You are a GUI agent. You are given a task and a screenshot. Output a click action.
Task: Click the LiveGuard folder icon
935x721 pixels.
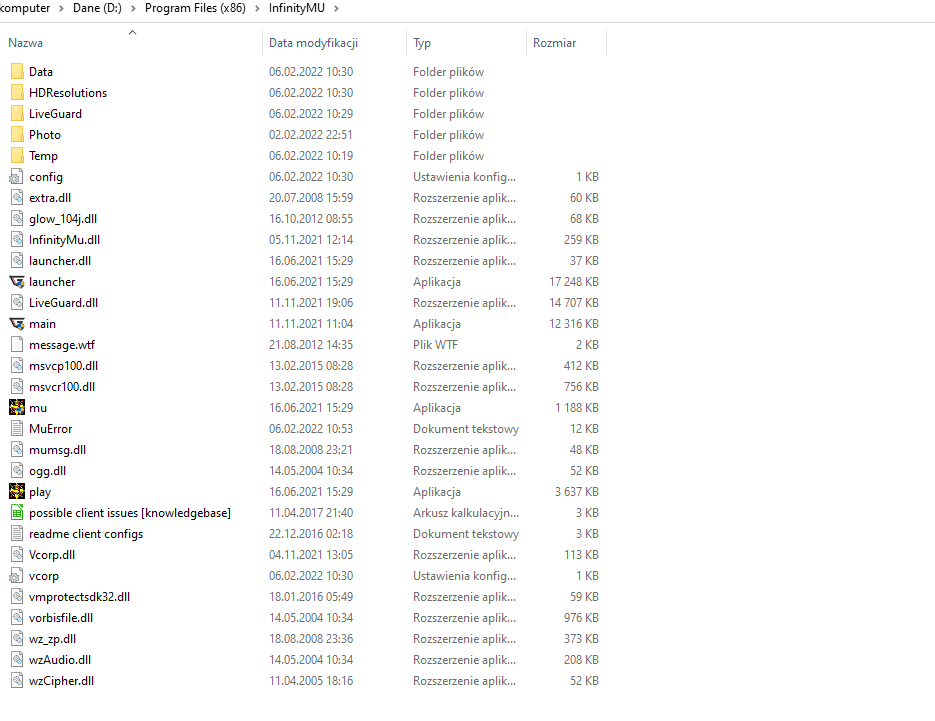click(17, 113)
